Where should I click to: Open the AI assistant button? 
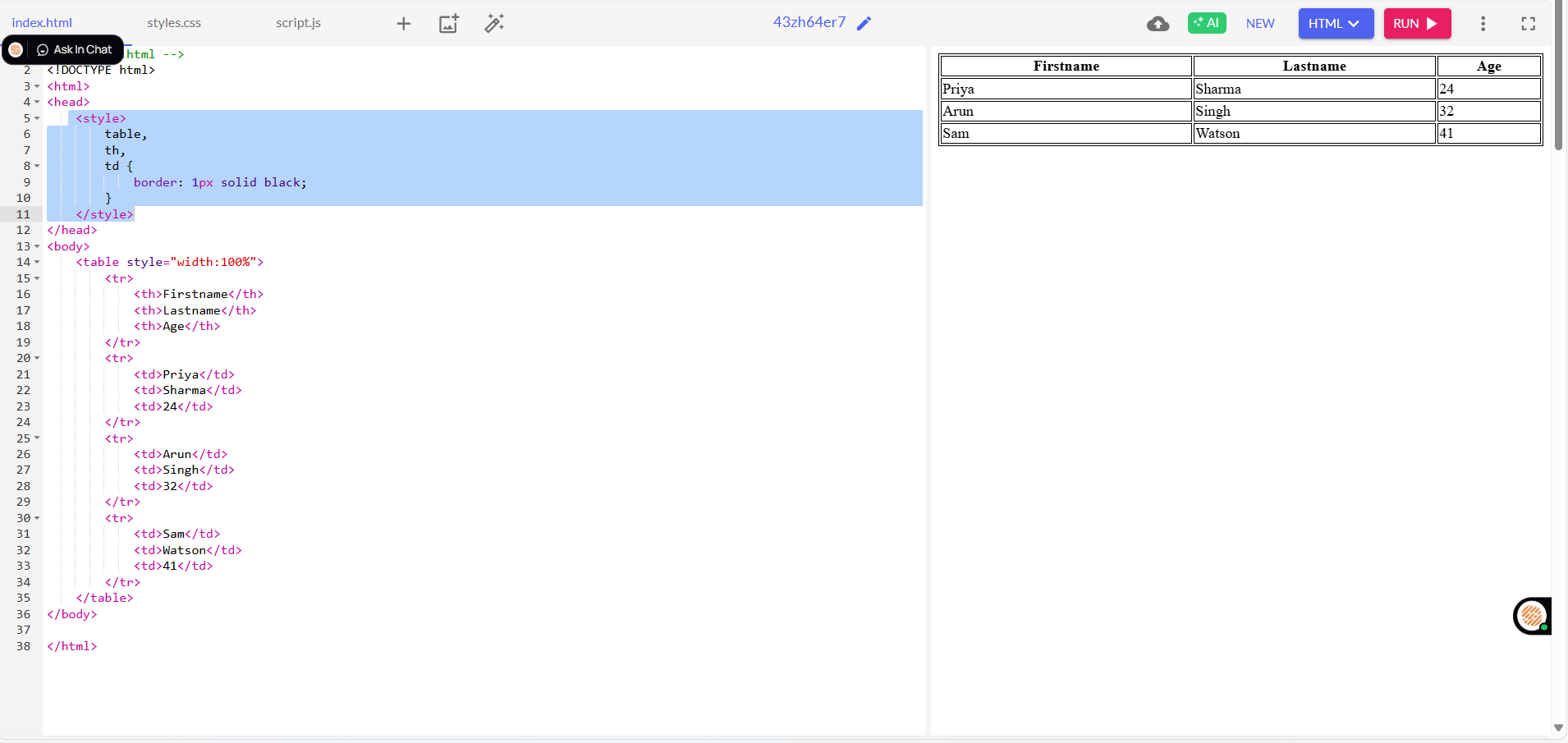(1207, 23)
